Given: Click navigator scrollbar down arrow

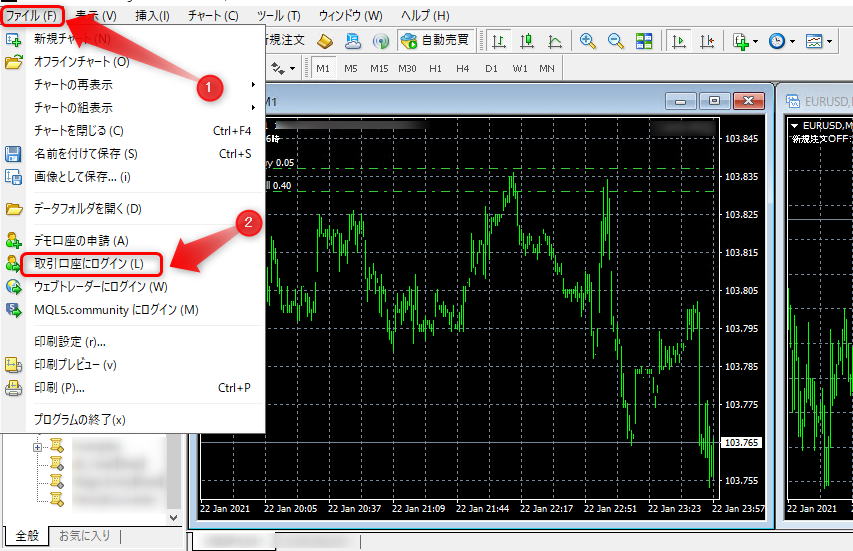Looking at the screenshot, I should click(x=173, y=517).
